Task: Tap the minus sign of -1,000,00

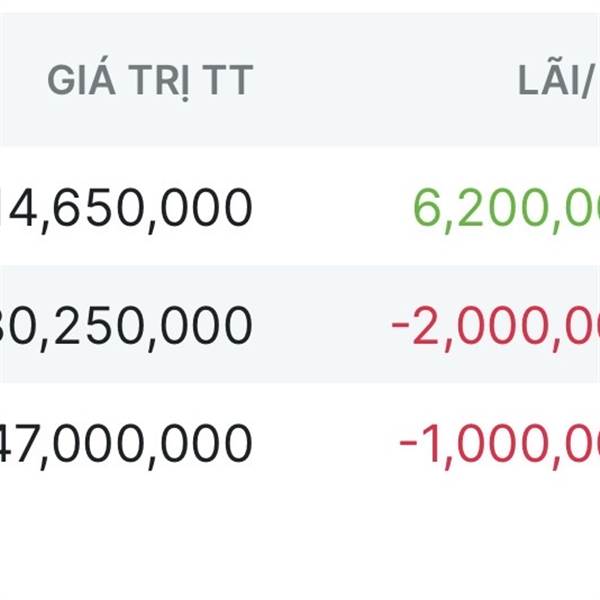Action: point(408,445)
